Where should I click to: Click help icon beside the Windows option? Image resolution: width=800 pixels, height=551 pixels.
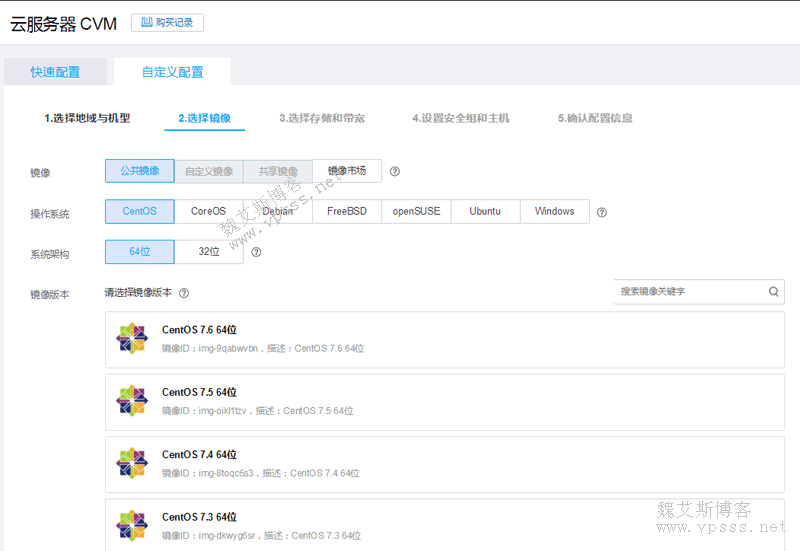[602, 212]
